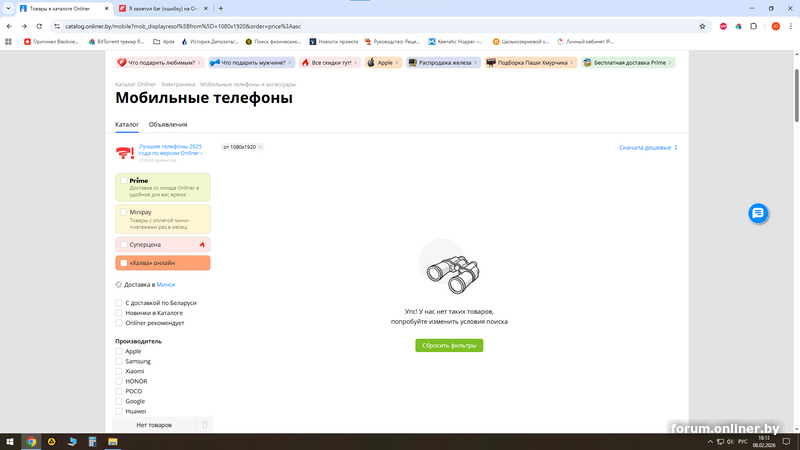Click the address bar URL field
800x450 pixels.
pyautogui.click(x=378, y=26)
